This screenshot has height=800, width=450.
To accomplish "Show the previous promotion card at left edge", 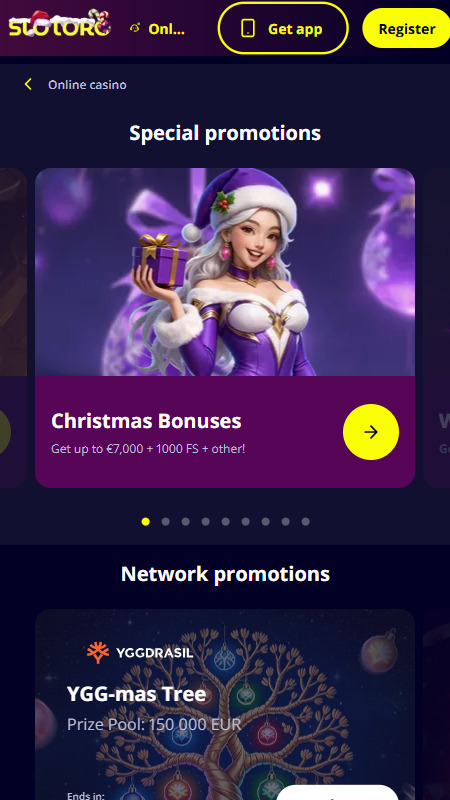I will pyautogui.click(x=13, y=328).
